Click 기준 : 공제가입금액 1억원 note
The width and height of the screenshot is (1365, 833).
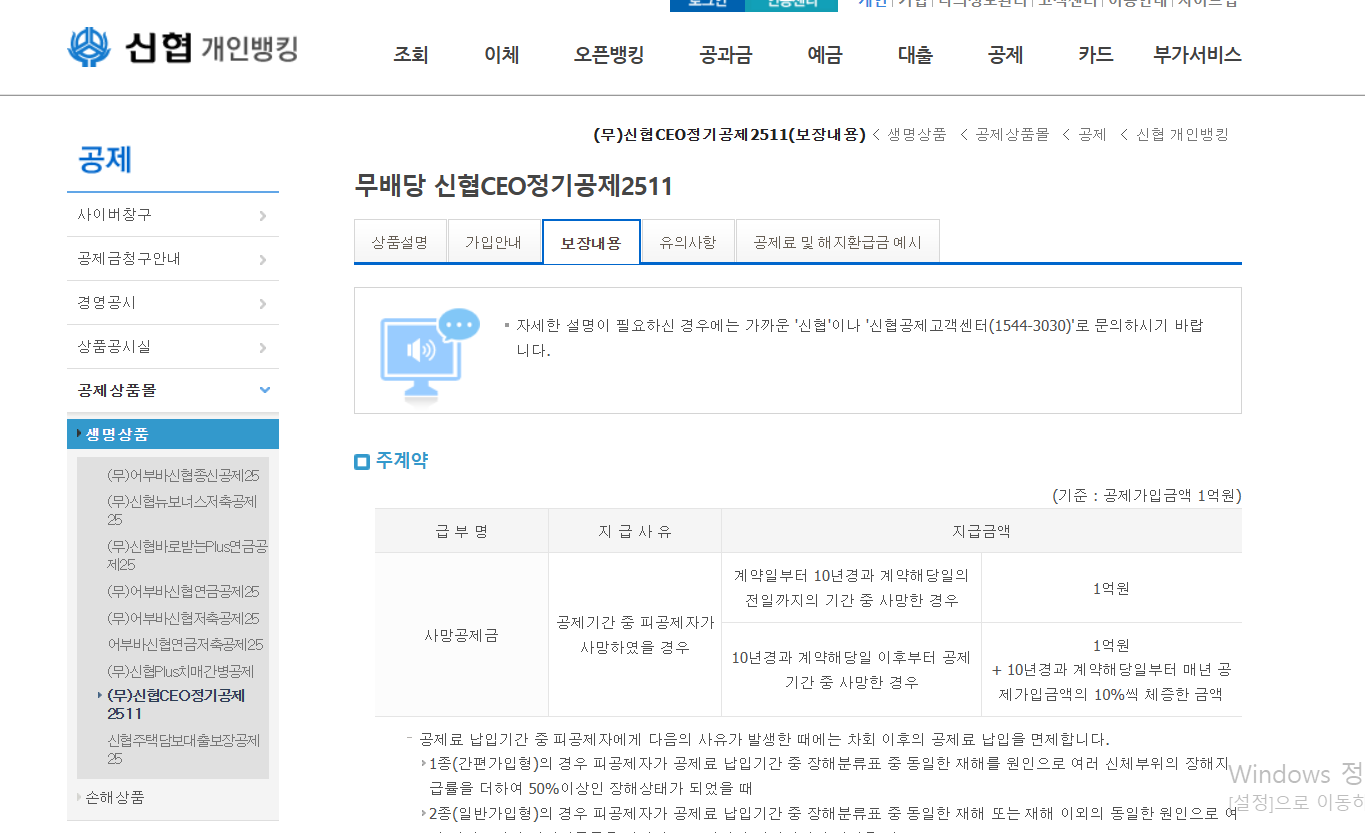[1146, 495]
